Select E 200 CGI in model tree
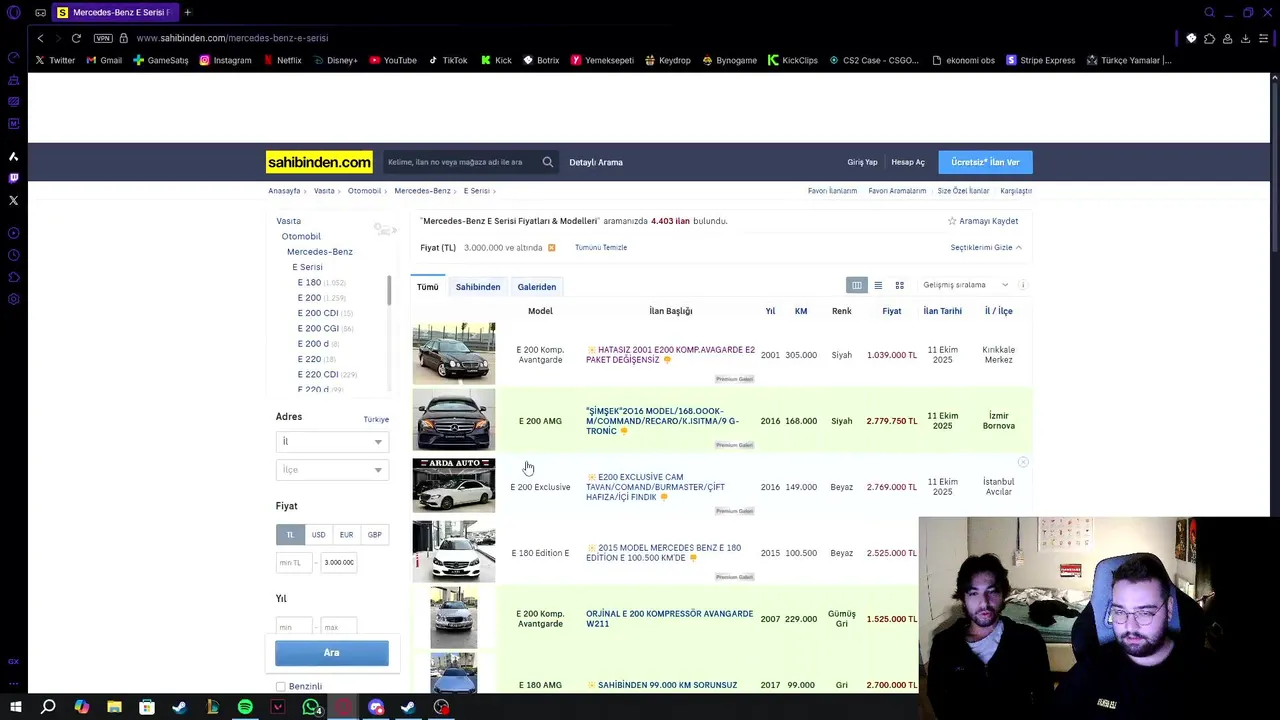Screen dimensions: 1280x720 (x=318, y=328)
